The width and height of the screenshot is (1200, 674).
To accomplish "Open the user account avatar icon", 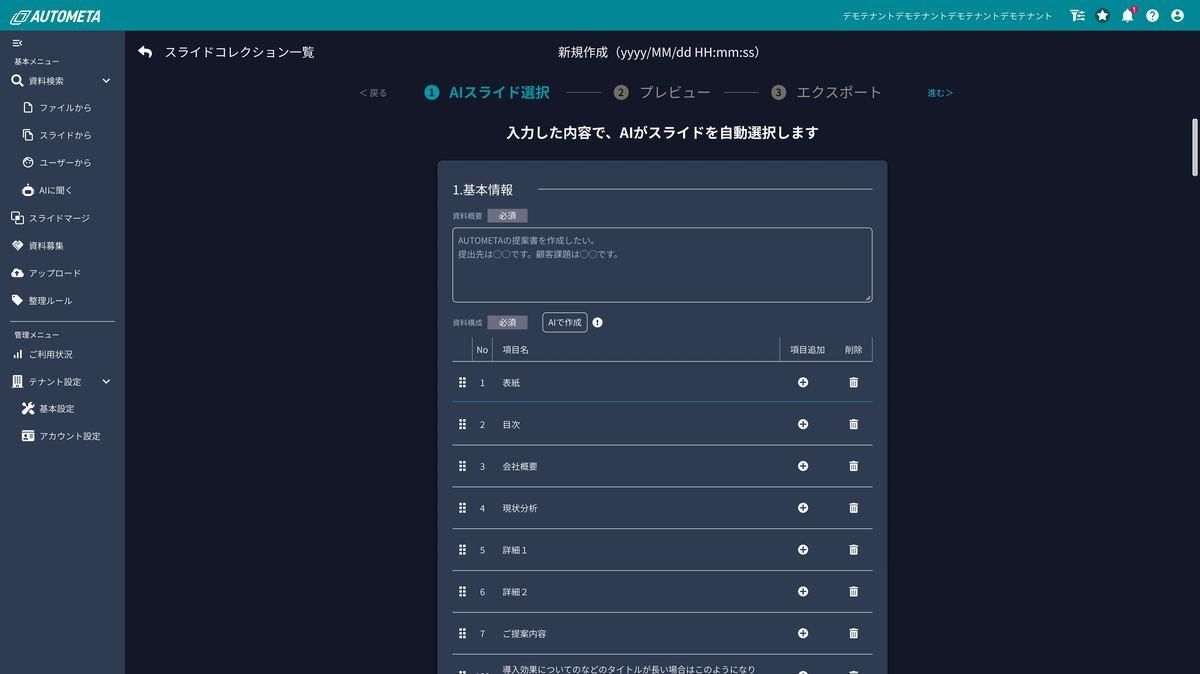I will point(1177,15).
